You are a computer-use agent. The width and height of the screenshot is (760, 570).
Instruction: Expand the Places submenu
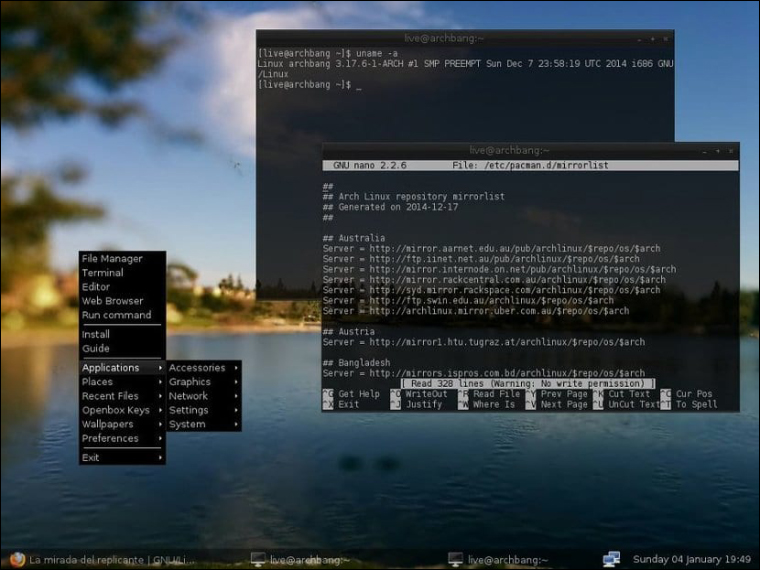pyautogui.click(x=122, y=382)
